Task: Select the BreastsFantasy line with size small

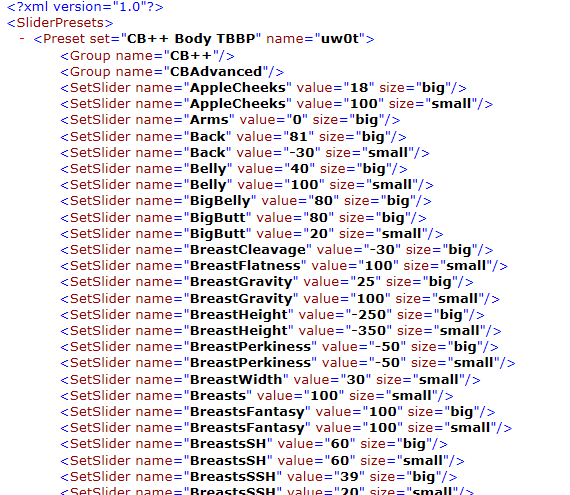Action: (286, 428)
